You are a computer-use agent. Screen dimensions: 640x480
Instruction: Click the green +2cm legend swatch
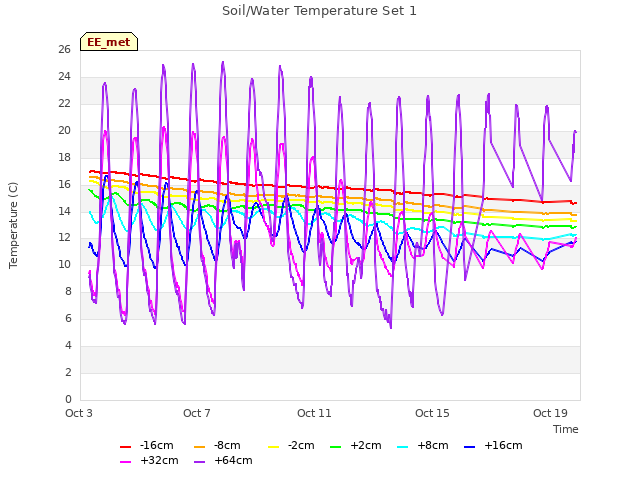336,447
